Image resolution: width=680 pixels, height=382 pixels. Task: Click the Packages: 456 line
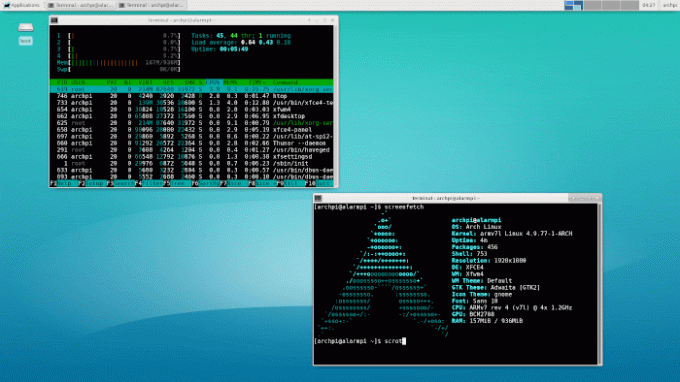pyautogui.click(x=474, y=247)
